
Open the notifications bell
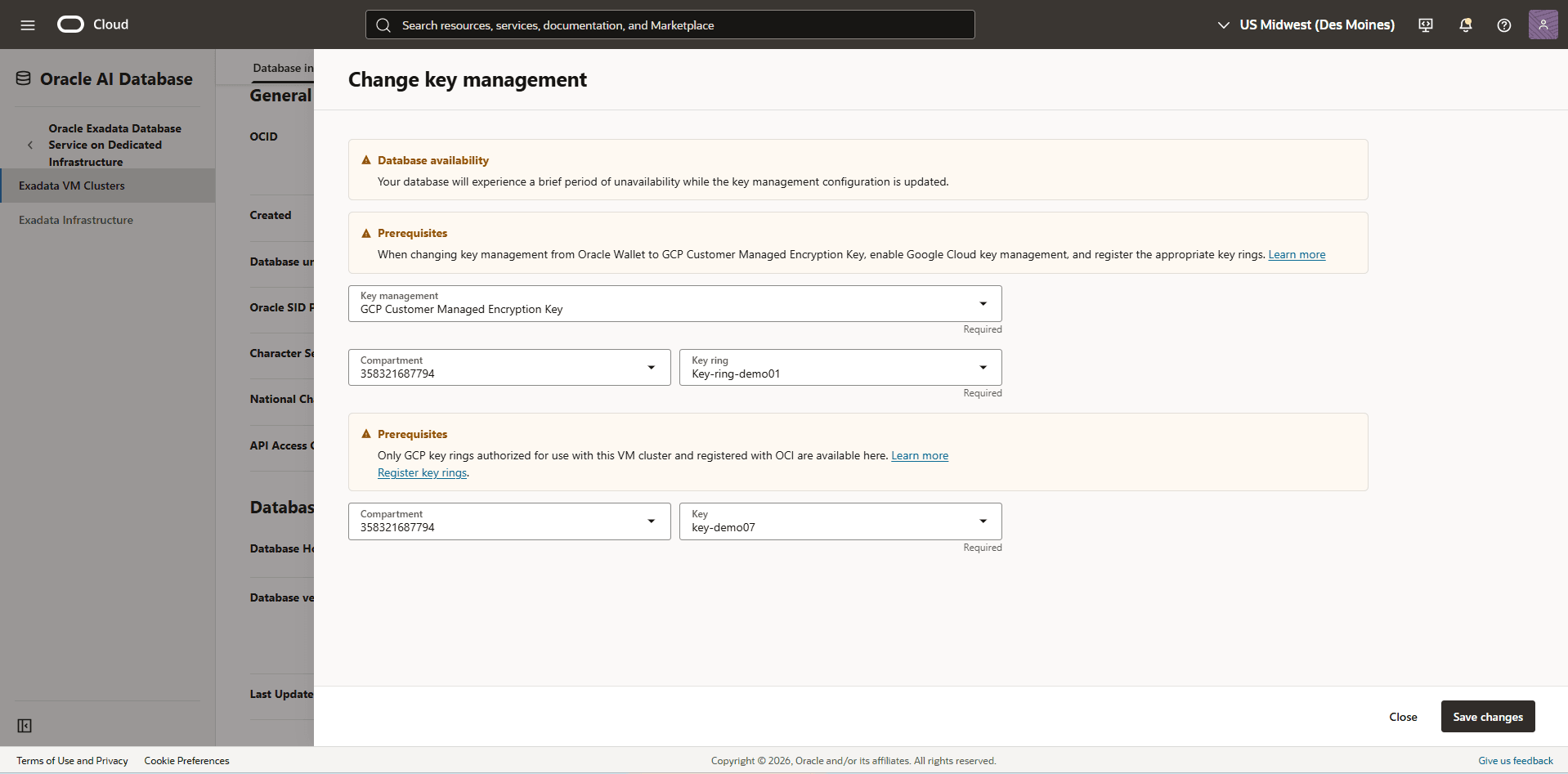coord(1464,25)
